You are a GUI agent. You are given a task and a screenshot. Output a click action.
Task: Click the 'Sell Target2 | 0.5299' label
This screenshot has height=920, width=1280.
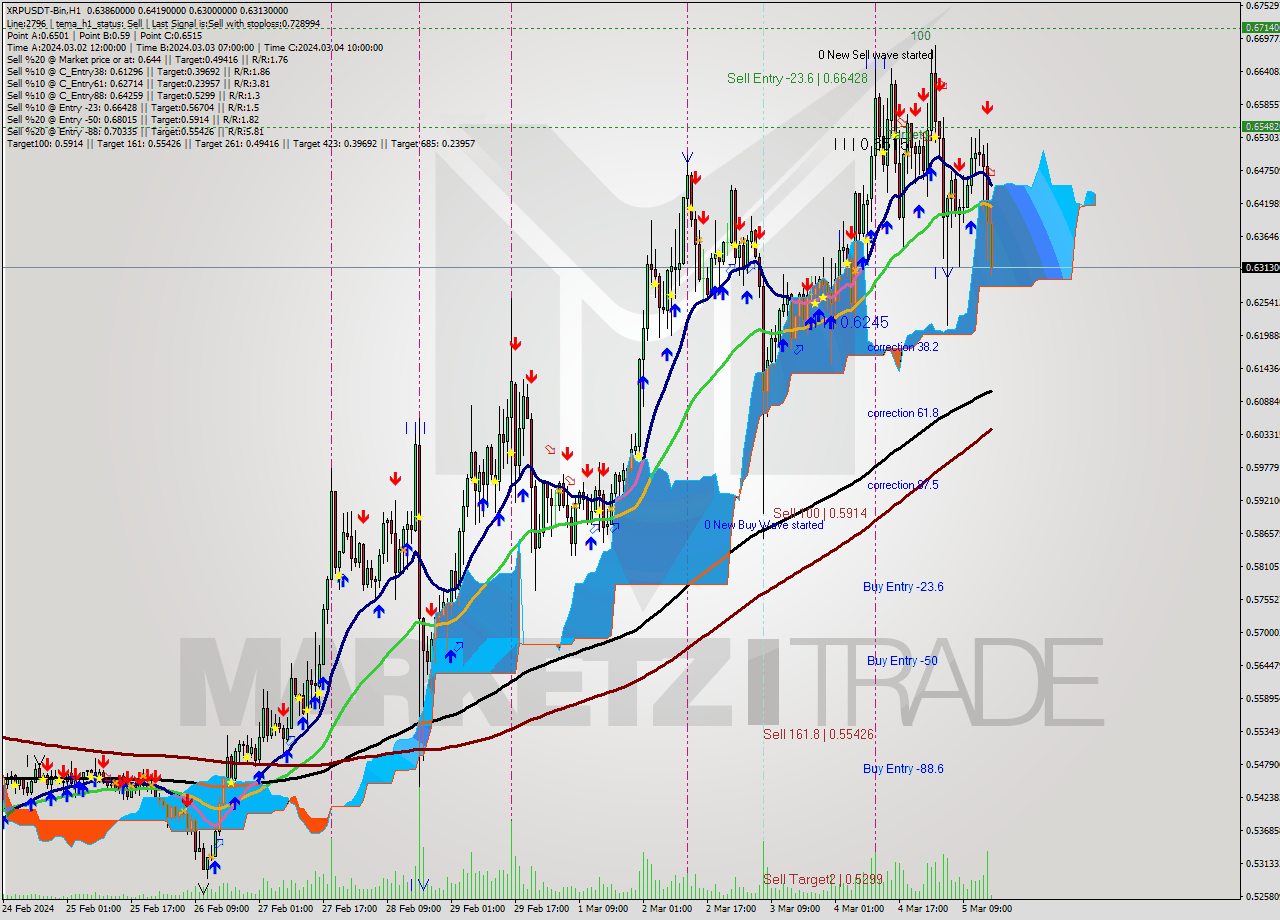point(823,879)
